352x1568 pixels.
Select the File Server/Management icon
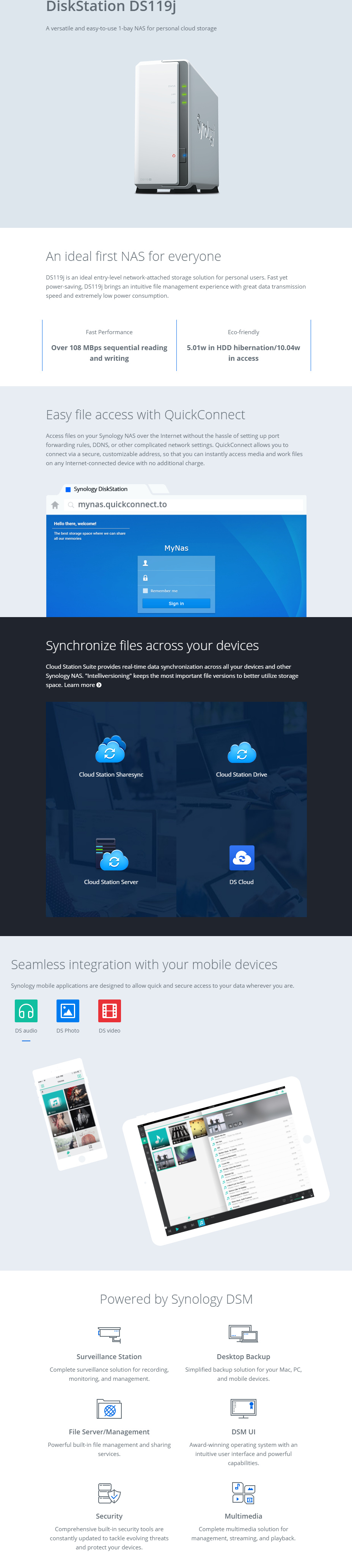point(109,1409)
